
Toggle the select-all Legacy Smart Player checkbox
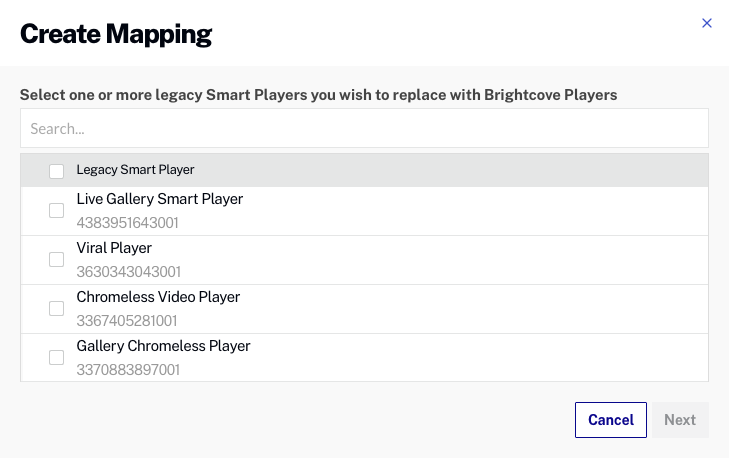pyautogui.click(x=57, y=171)
